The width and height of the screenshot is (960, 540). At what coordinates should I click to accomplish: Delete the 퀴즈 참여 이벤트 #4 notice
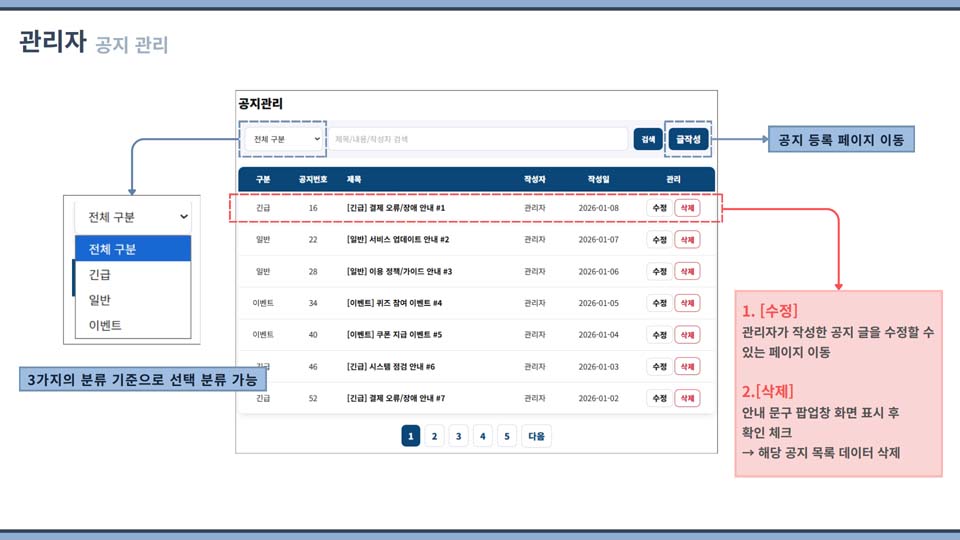tap(687, 303)
